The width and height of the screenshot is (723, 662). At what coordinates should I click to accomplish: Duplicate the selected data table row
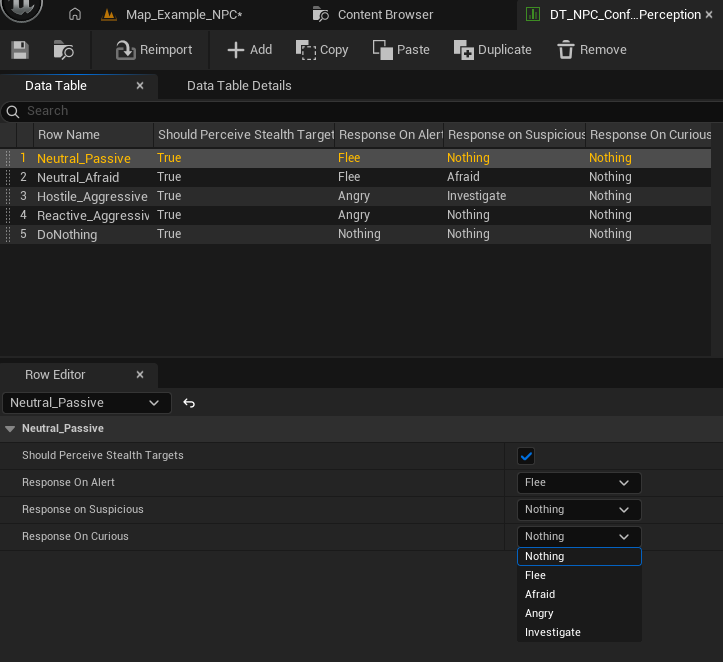pos(492,50)
